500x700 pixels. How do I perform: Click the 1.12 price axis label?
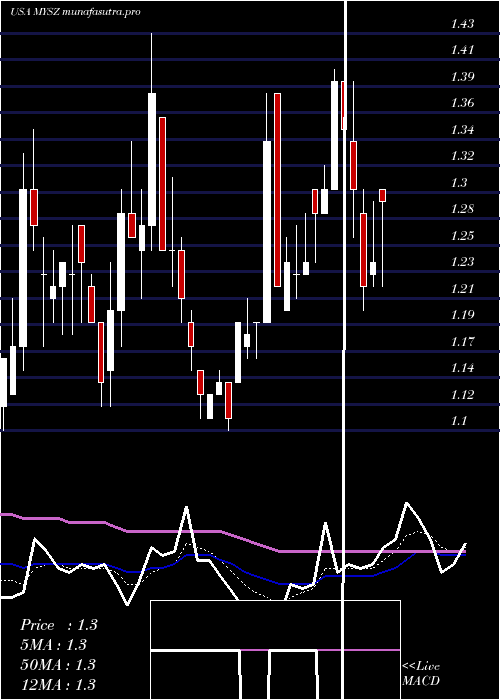[462, 395]
